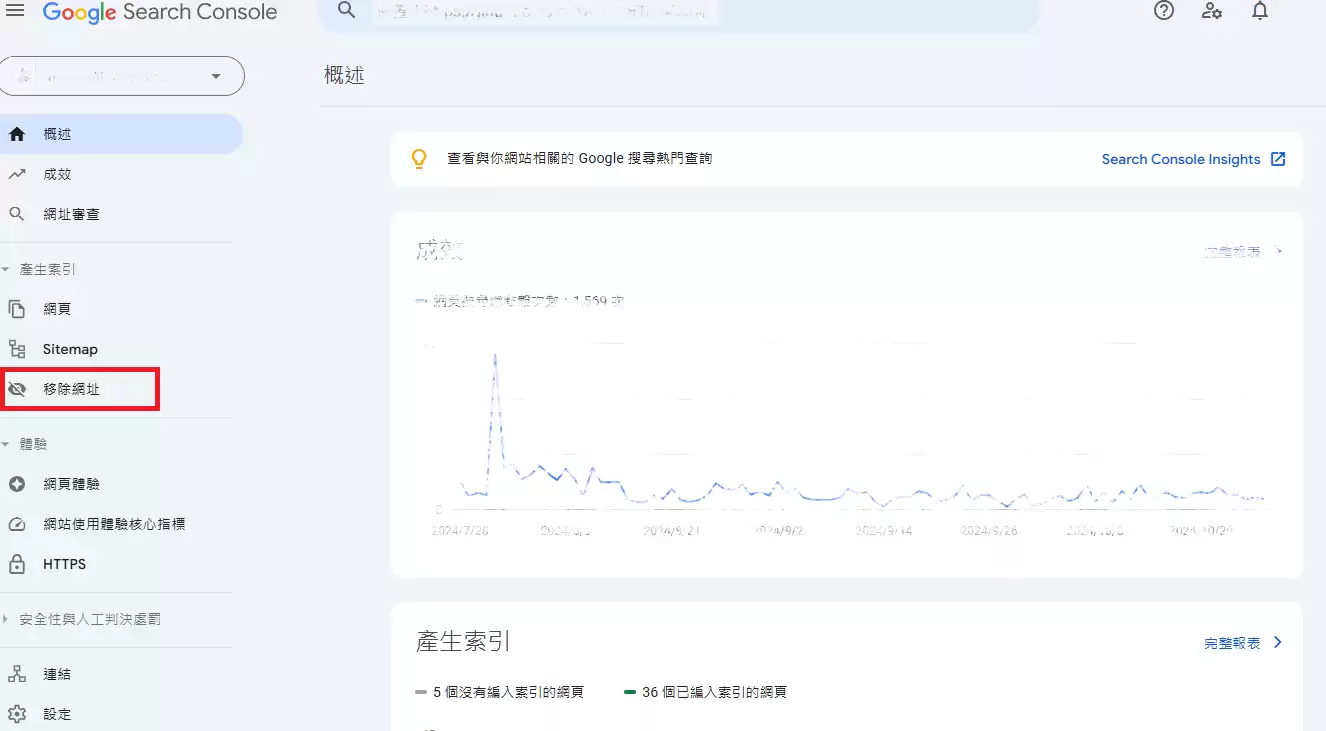Screen dimensions: 1326x731
Task: Click the URL inspection search field
Action: pyautogui.click(x=678, y=12)
